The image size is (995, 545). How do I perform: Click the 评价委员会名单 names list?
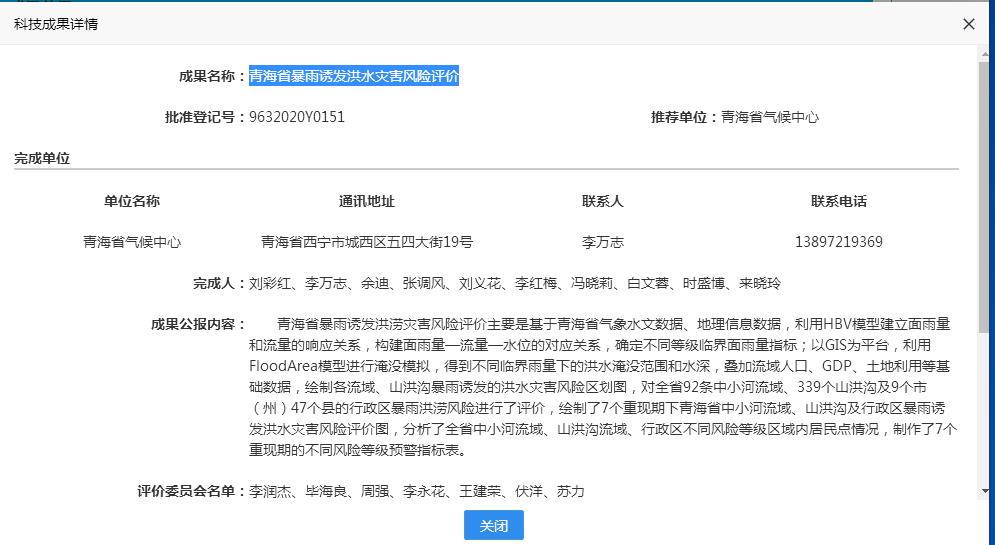coord(416,492)
